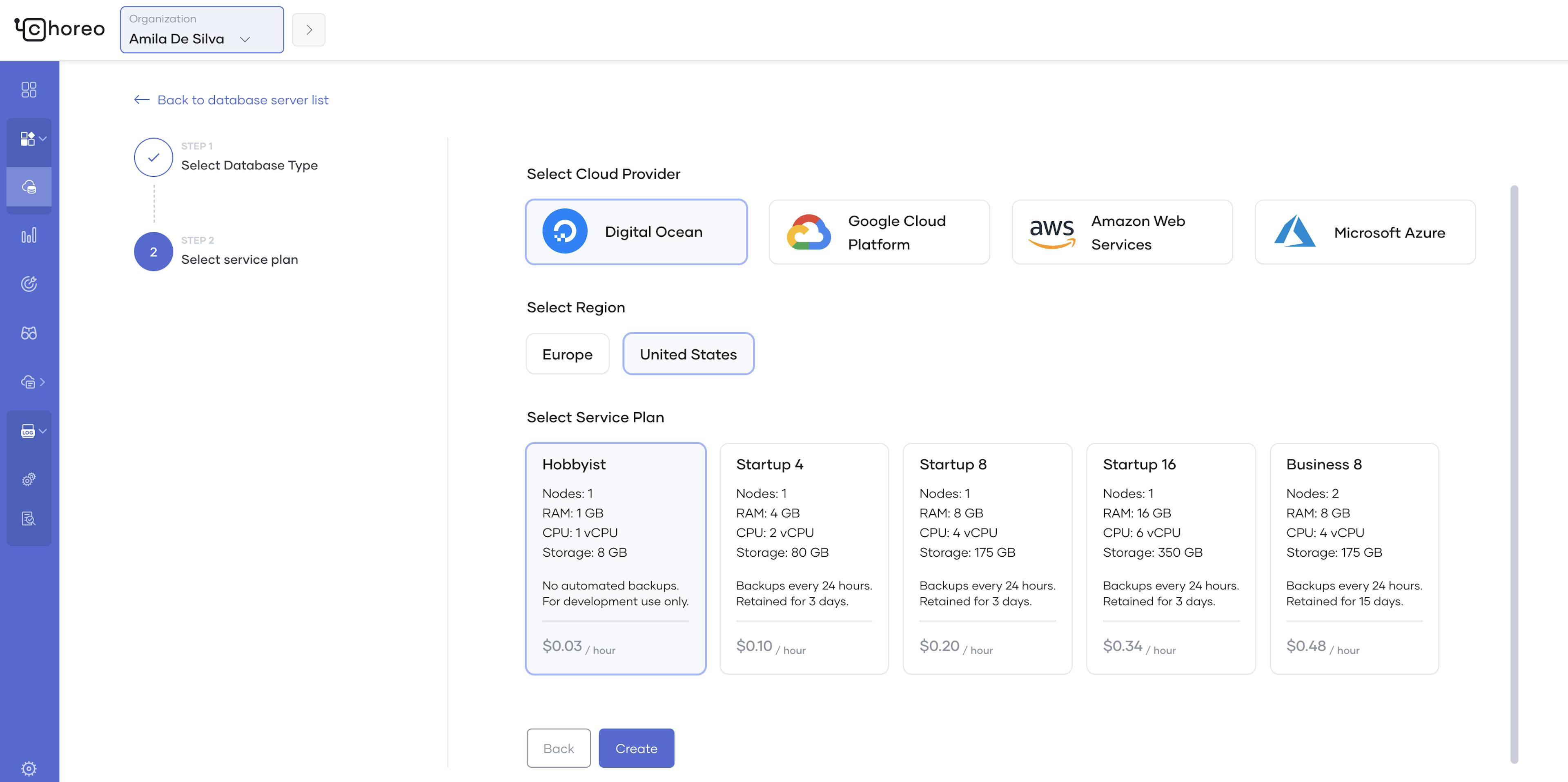
Task: Open the overview grid icon in sidebar
Action: pos(29,89)
